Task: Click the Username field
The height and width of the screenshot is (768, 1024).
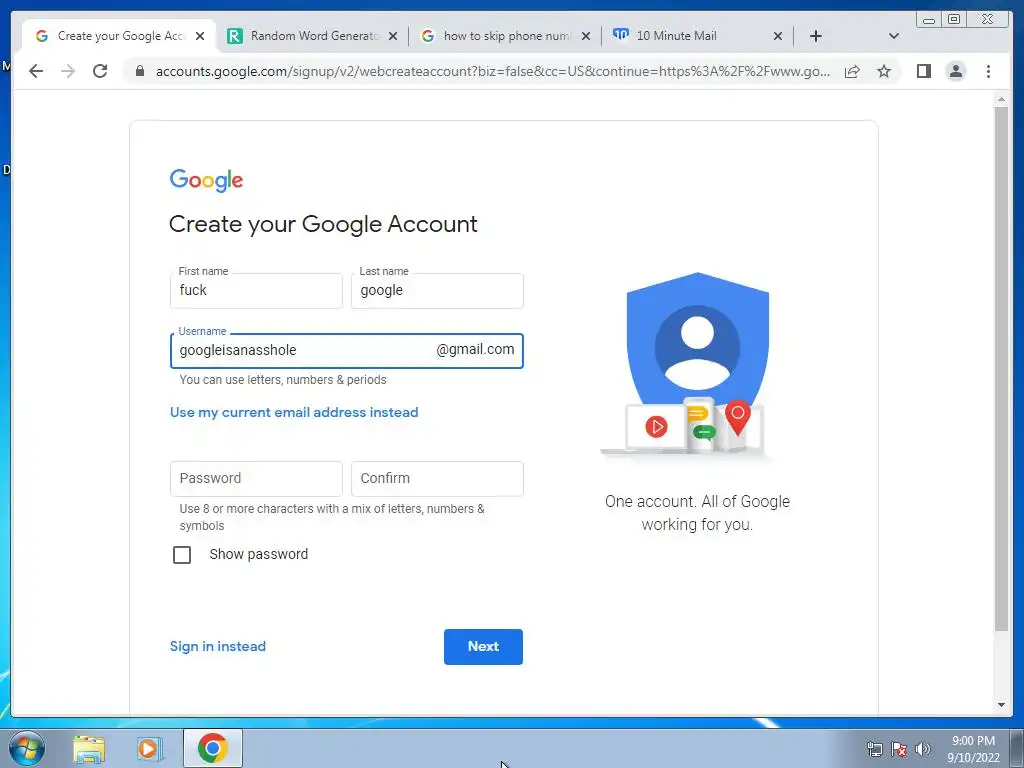Action: [347, 351]
